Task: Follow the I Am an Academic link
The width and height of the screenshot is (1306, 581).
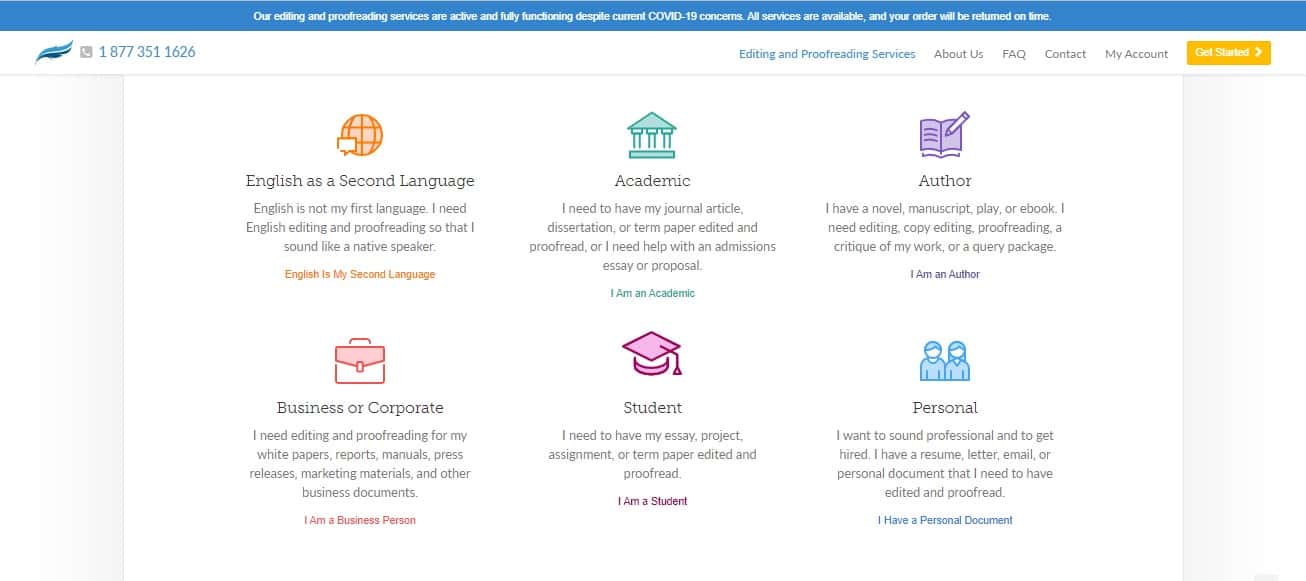Action: tap(652, 293)
